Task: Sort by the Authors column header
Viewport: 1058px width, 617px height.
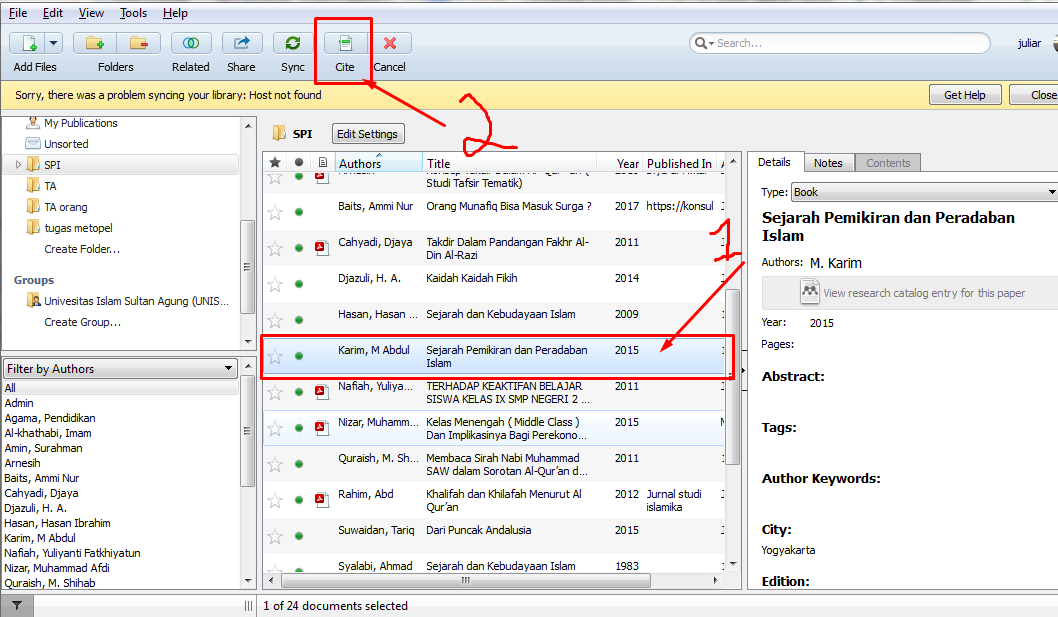Action: point(379,163)
